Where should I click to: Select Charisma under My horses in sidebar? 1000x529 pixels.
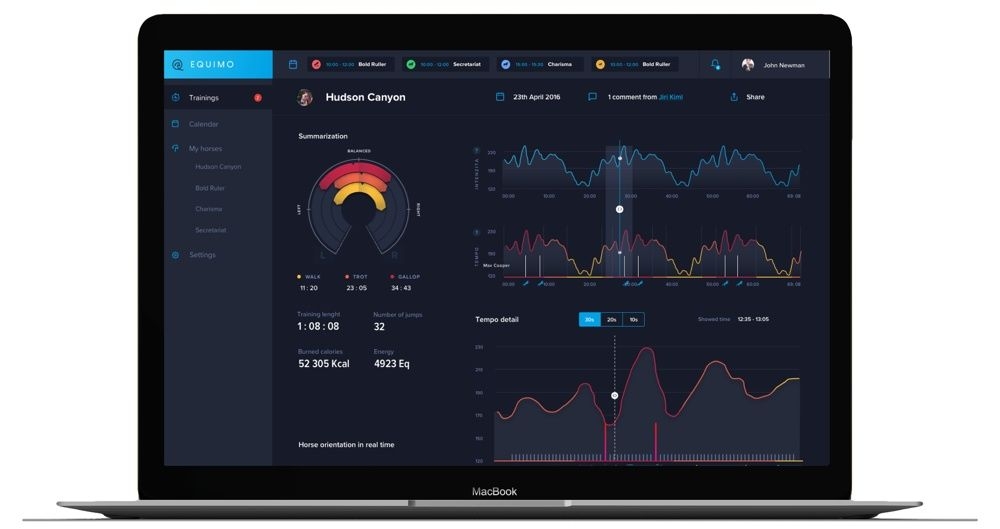tap(209, 209)
